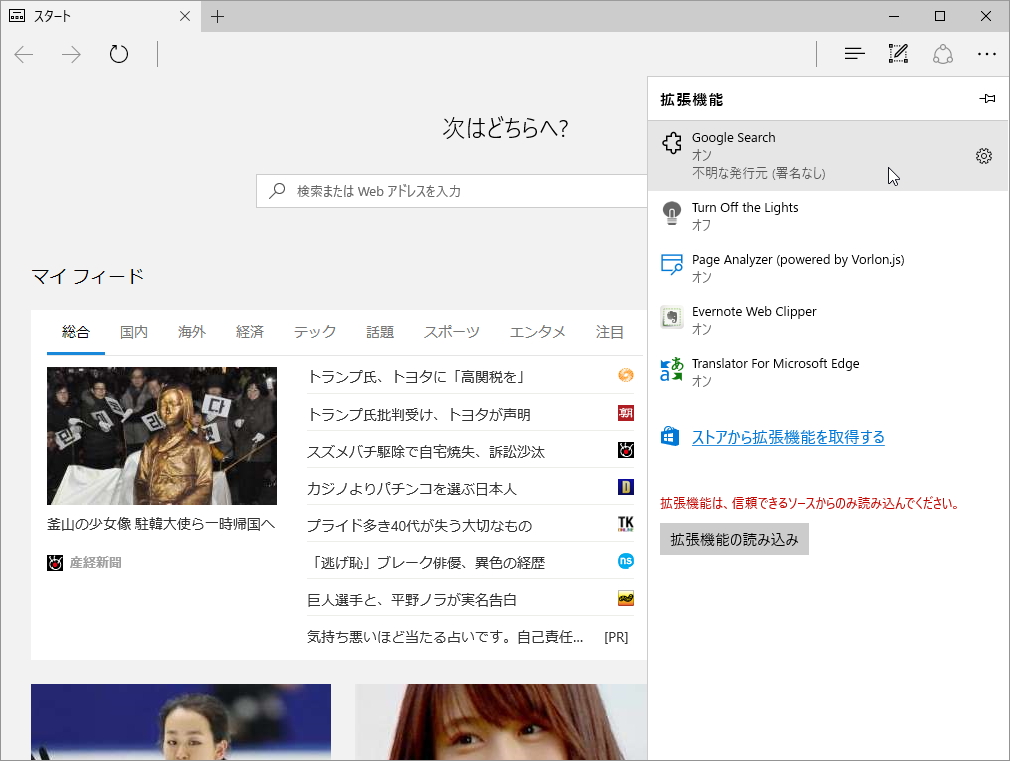The image size is (1010, 761).
Task: Click the 産経新聞 source label
Action: [95, 563]
